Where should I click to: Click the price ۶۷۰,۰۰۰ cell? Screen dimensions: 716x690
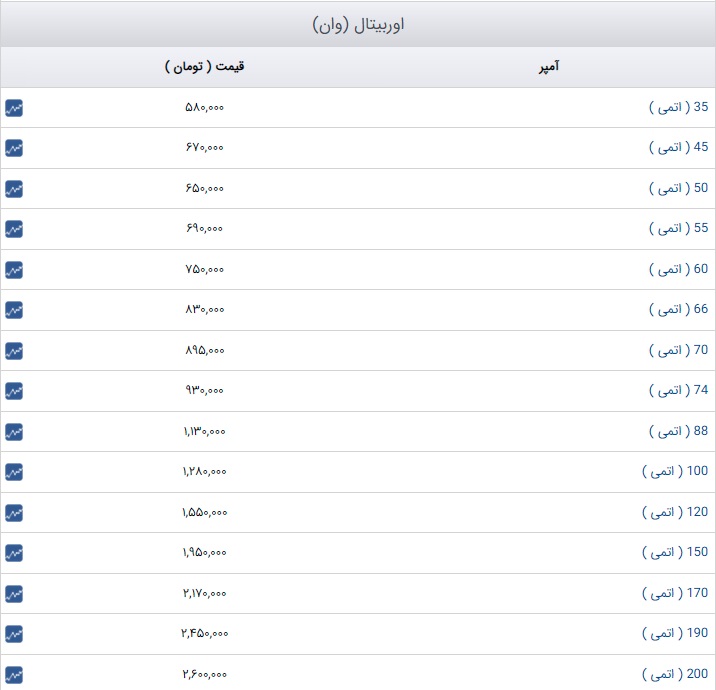click(205, 147)
